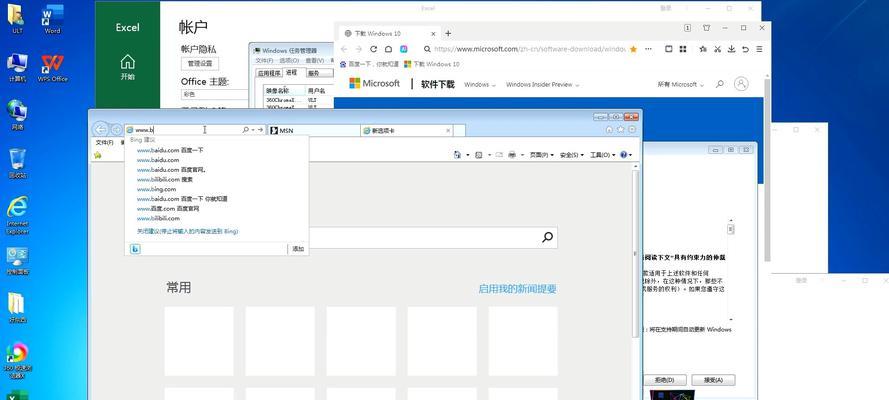This screenshot has width=889, height=400.
Task: Click the search magnifier in new tab page
Action: 547,237
